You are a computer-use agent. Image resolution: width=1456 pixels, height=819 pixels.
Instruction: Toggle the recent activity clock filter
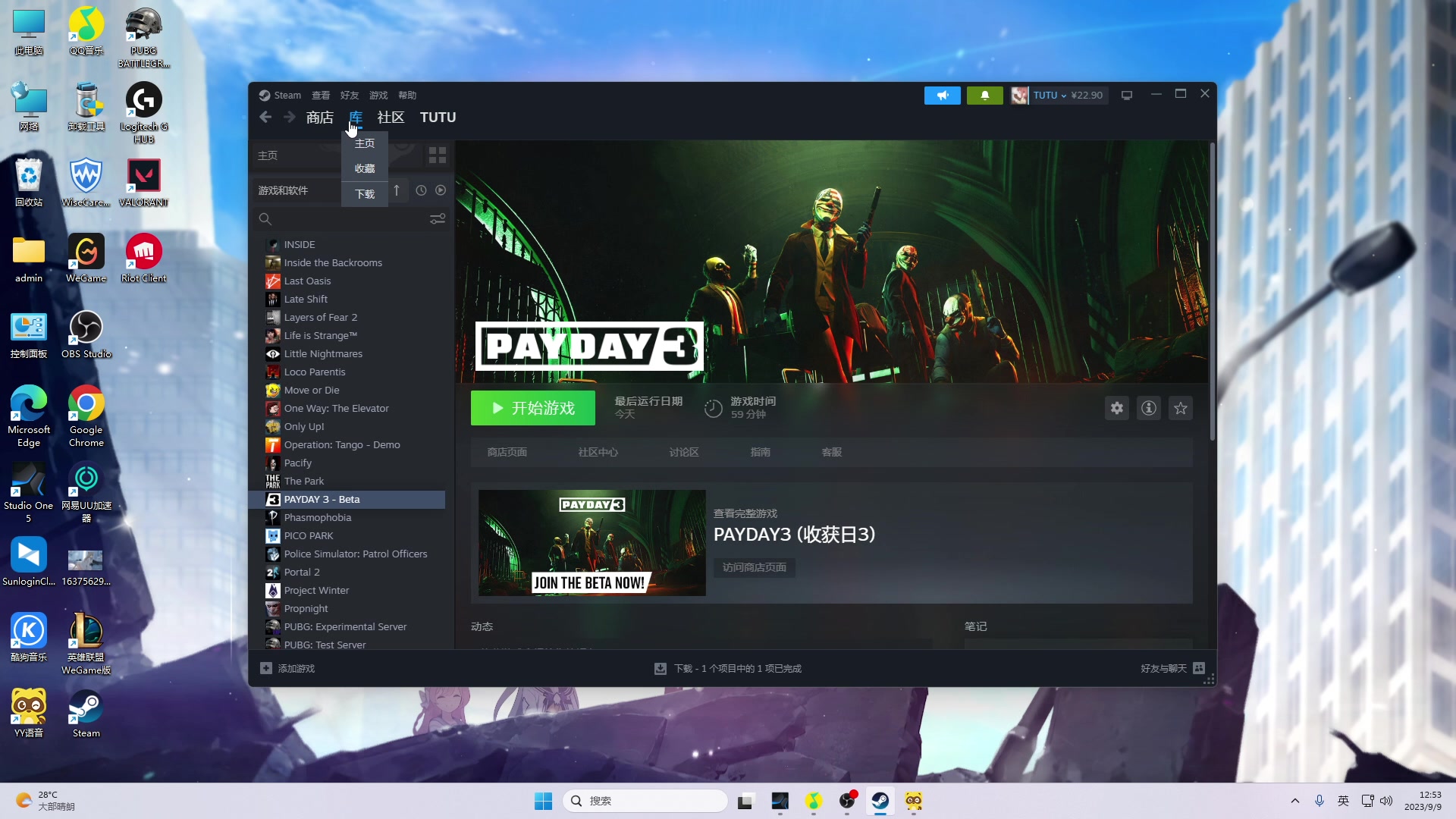(421, 190)
